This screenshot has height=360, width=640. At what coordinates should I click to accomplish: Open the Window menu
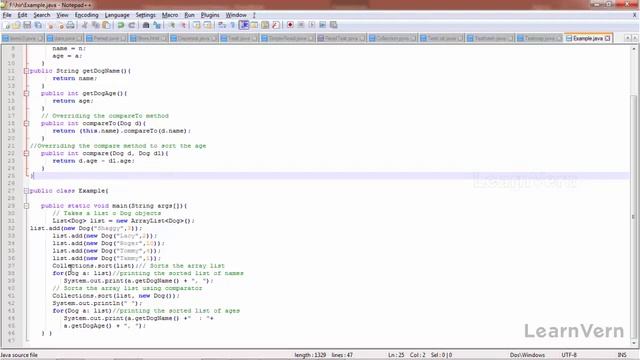coord(236,15)
